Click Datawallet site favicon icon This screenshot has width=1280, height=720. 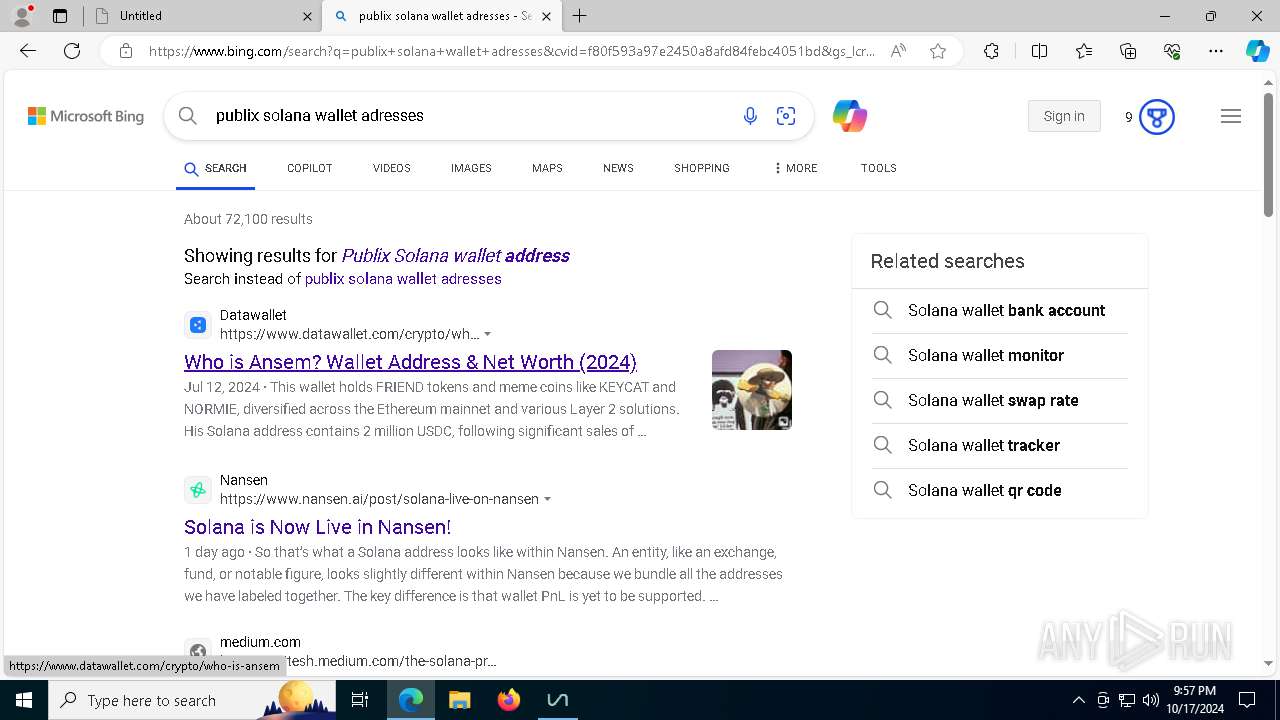tap(198, 325)
